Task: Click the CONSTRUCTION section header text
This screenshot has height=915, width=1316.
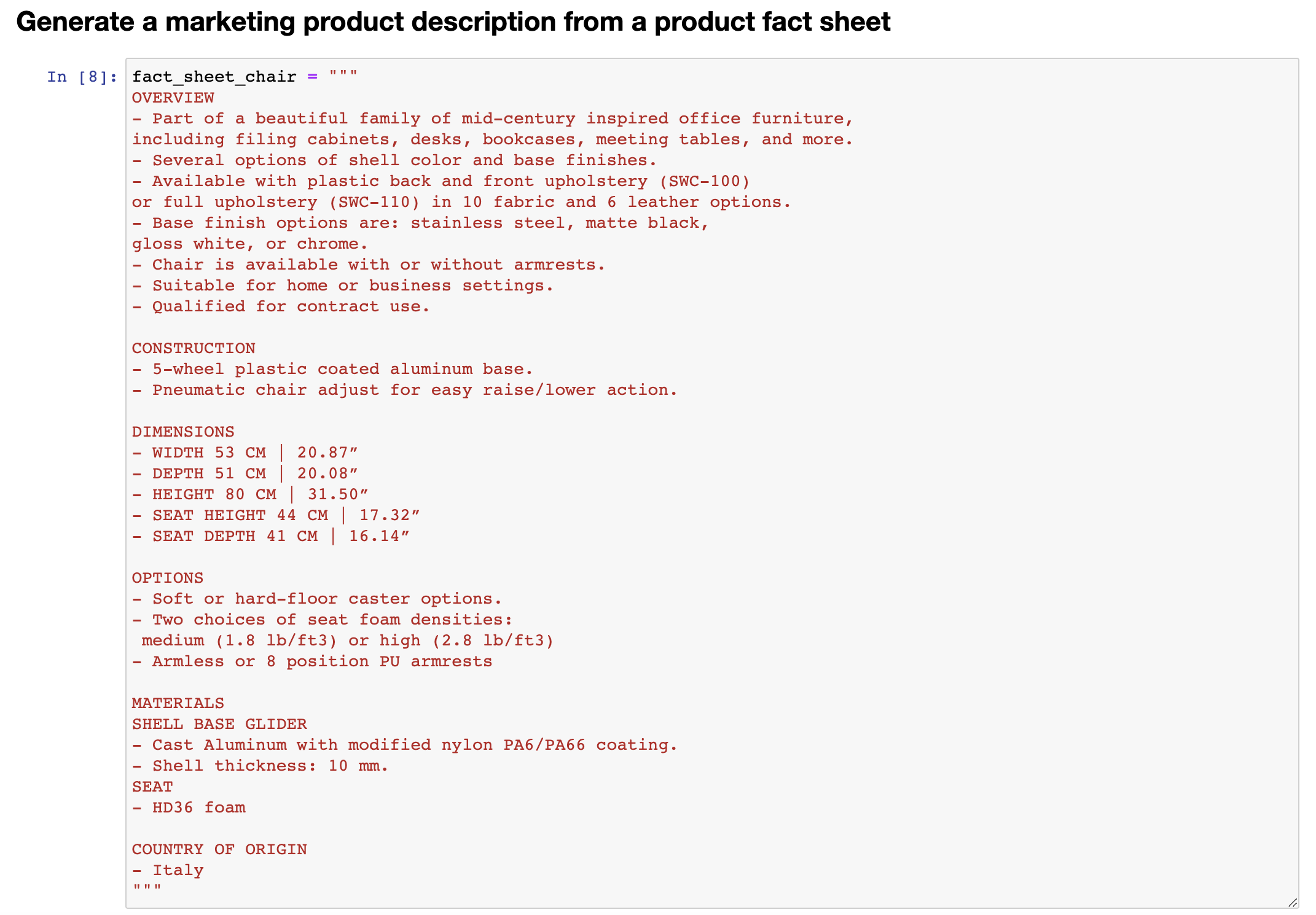Action: click(194, 348)
